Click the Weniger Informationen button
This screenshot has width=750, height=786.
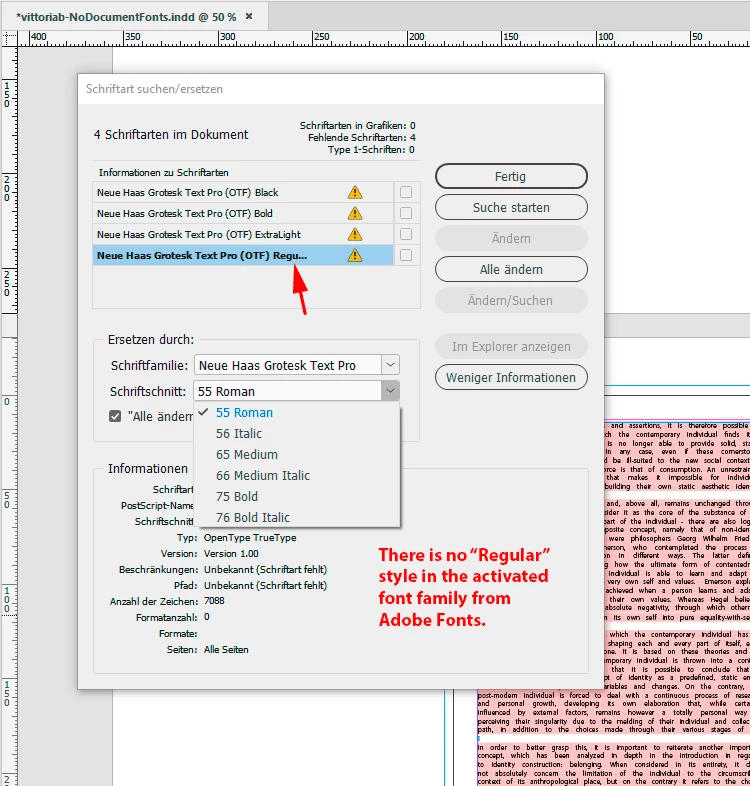coord(511,377)
